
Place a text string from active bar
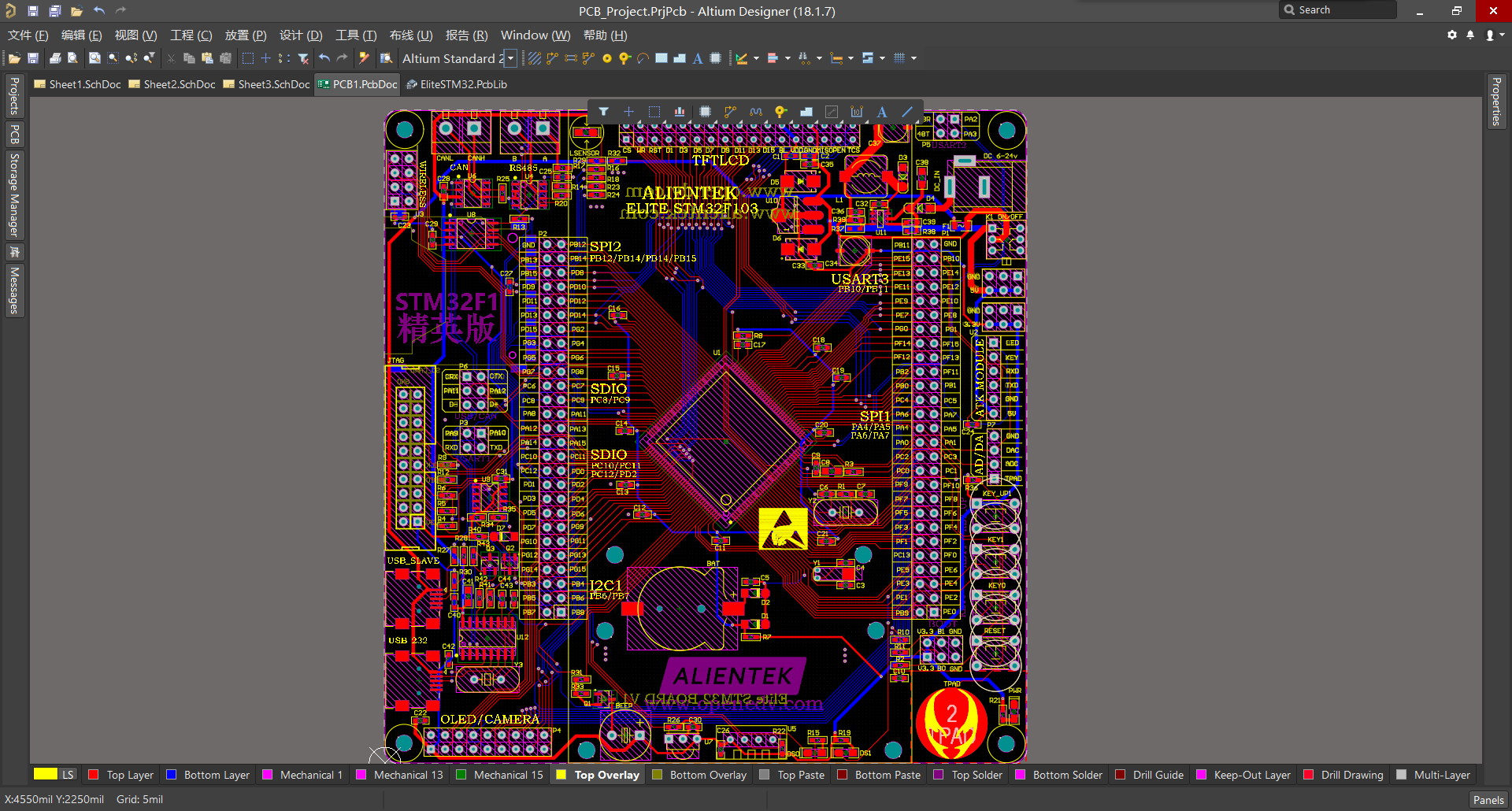pyautogui.click(x=882, y=112)
